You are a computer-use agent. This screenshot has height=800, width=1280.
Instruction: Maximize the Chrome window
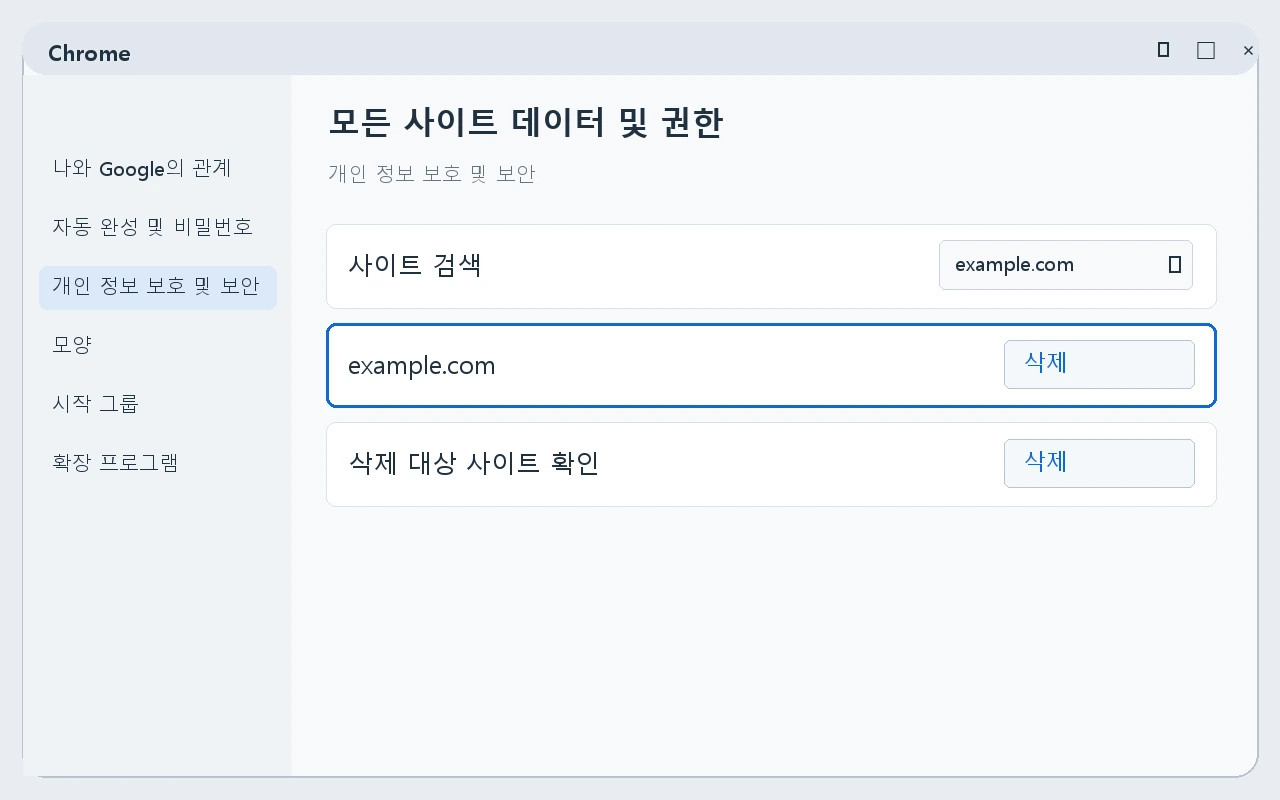[x=1206, y=50]
